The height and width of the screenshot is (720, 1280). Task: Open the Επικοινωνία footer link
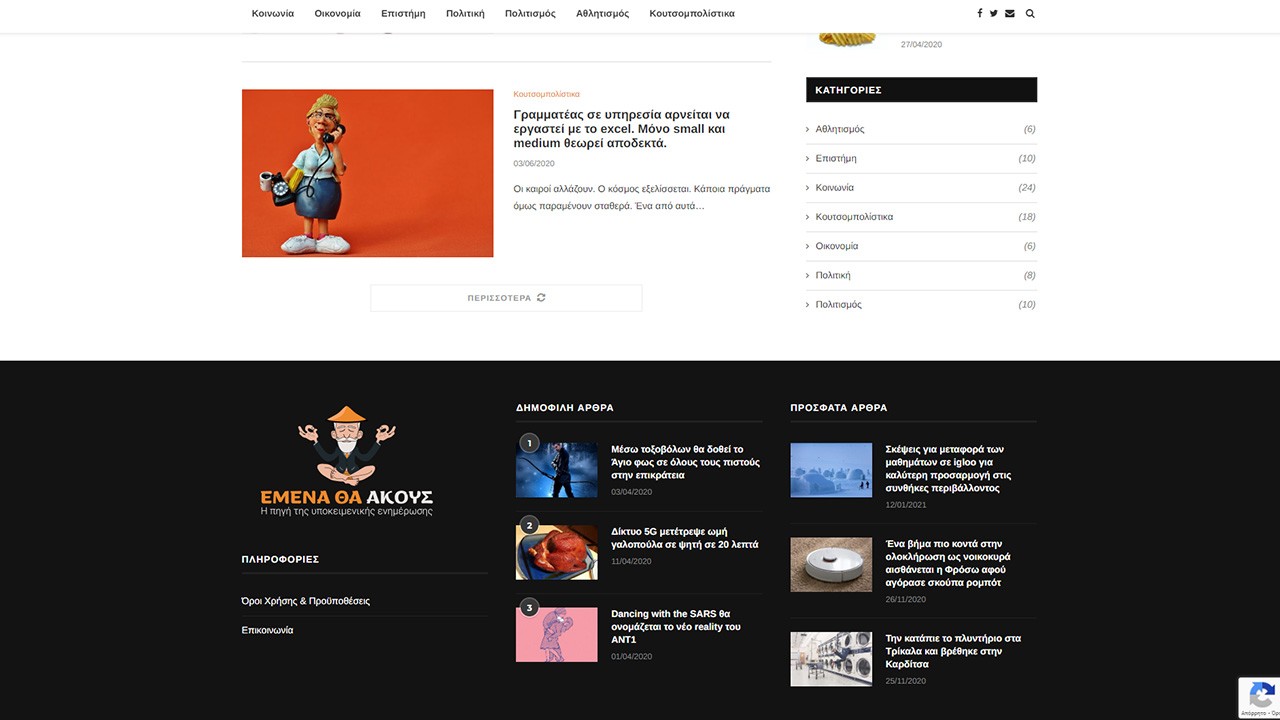(x=267, y=630)
